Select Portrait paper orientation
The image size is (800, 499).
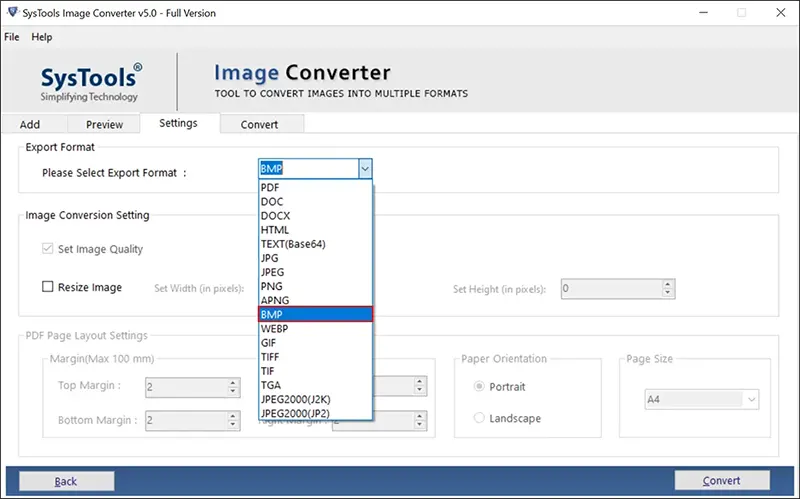point(479,386)
